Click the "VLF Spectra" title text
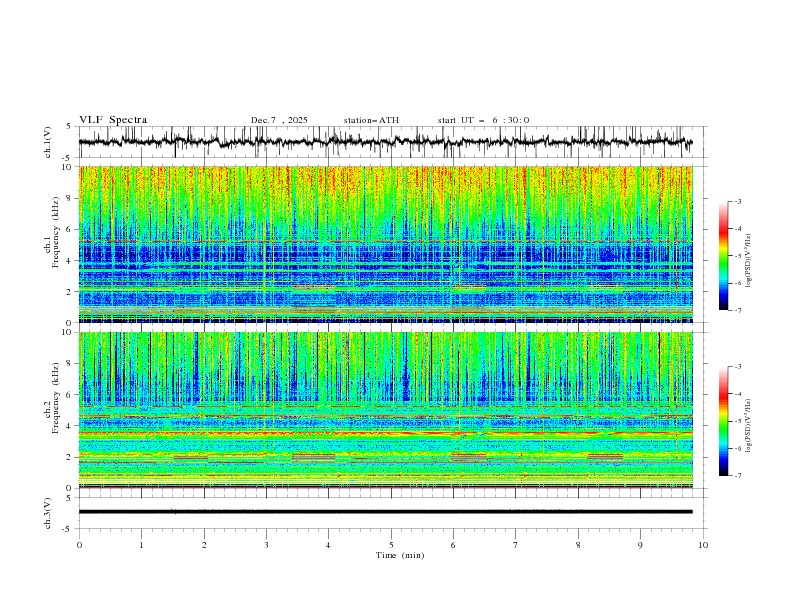Viewport: 792px width, 612px height. tap(113, 120)
